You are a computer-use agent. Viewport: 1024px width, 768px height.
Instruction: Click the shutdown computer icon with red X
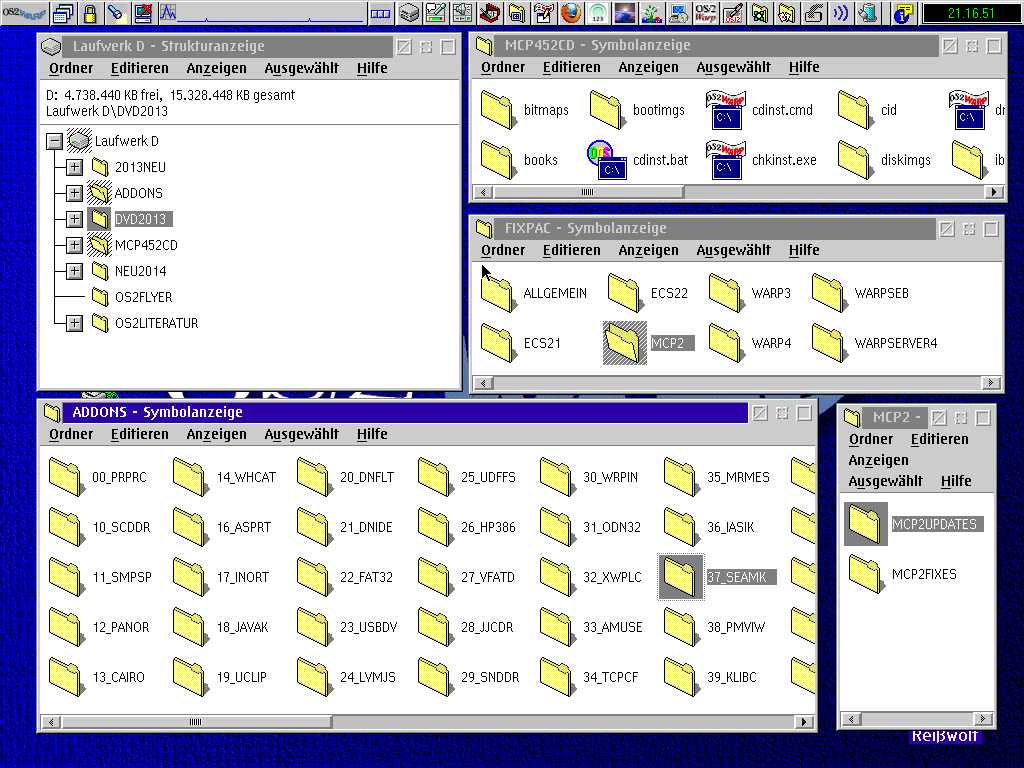click(143, 13)
